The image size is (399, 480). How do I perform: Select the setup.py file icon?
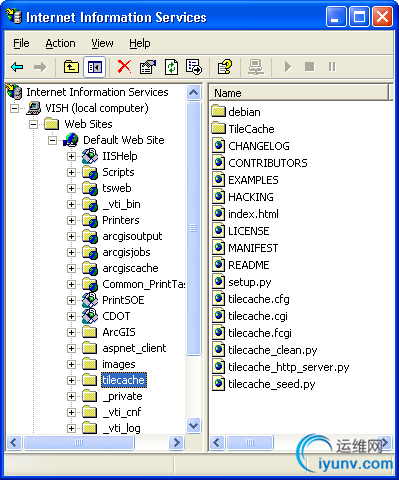[x=219, y=282]
